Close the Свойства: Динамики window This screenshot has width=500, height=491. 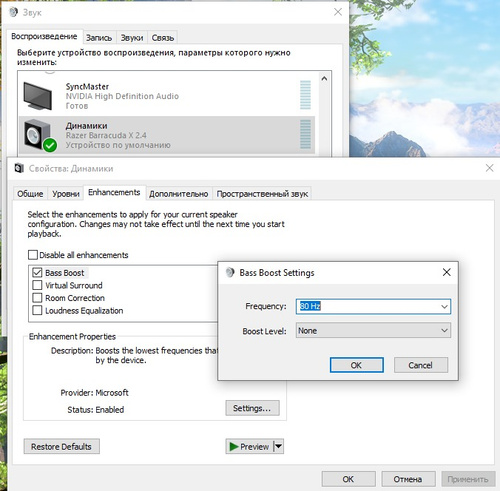(489, 168)
